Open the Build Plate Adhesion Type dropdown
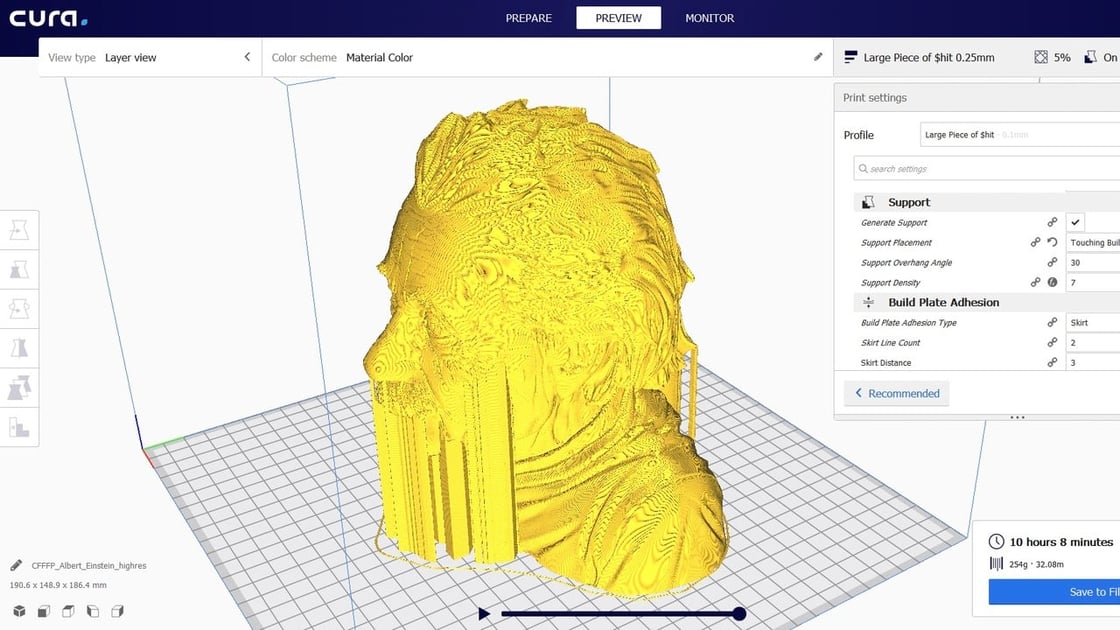Image resolution: width=1120 pixels, height=630 pixels. 1093,322
